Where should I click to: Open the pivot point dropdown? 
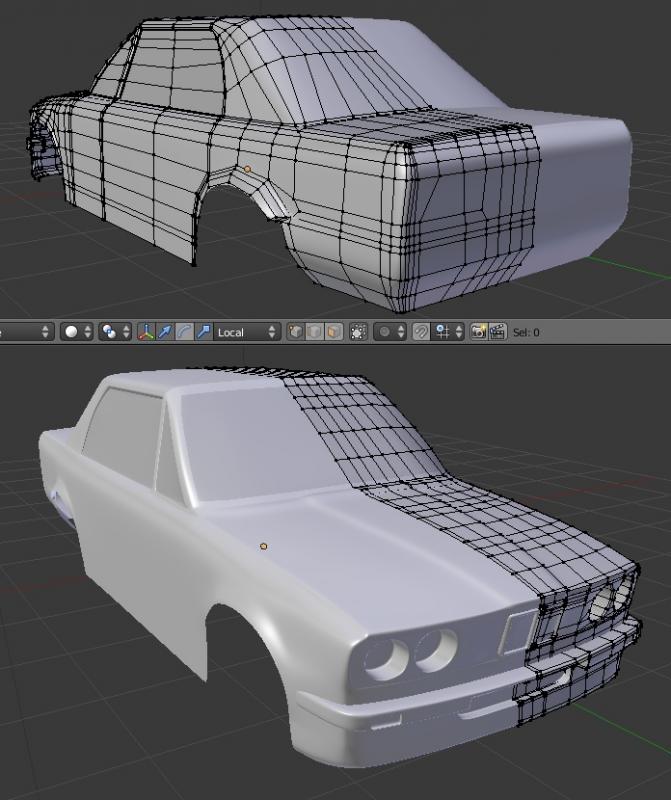coord(115,332)
